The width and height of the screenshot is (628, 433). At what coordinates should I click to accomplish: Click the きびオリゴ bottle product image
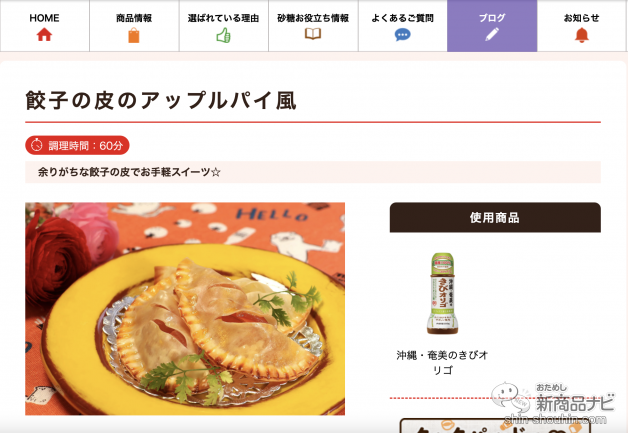pos(442,294)
